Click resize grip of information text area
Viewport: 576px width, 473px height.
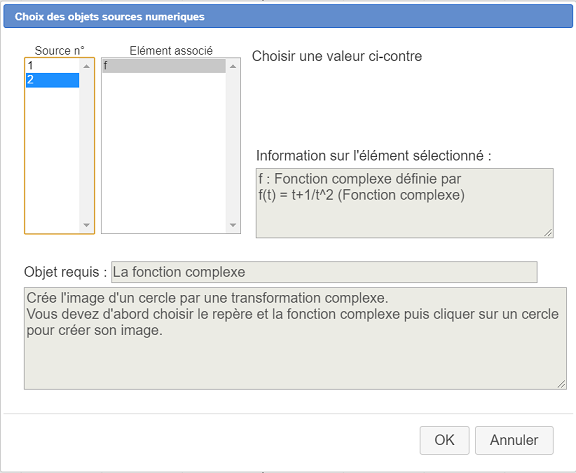548,233
